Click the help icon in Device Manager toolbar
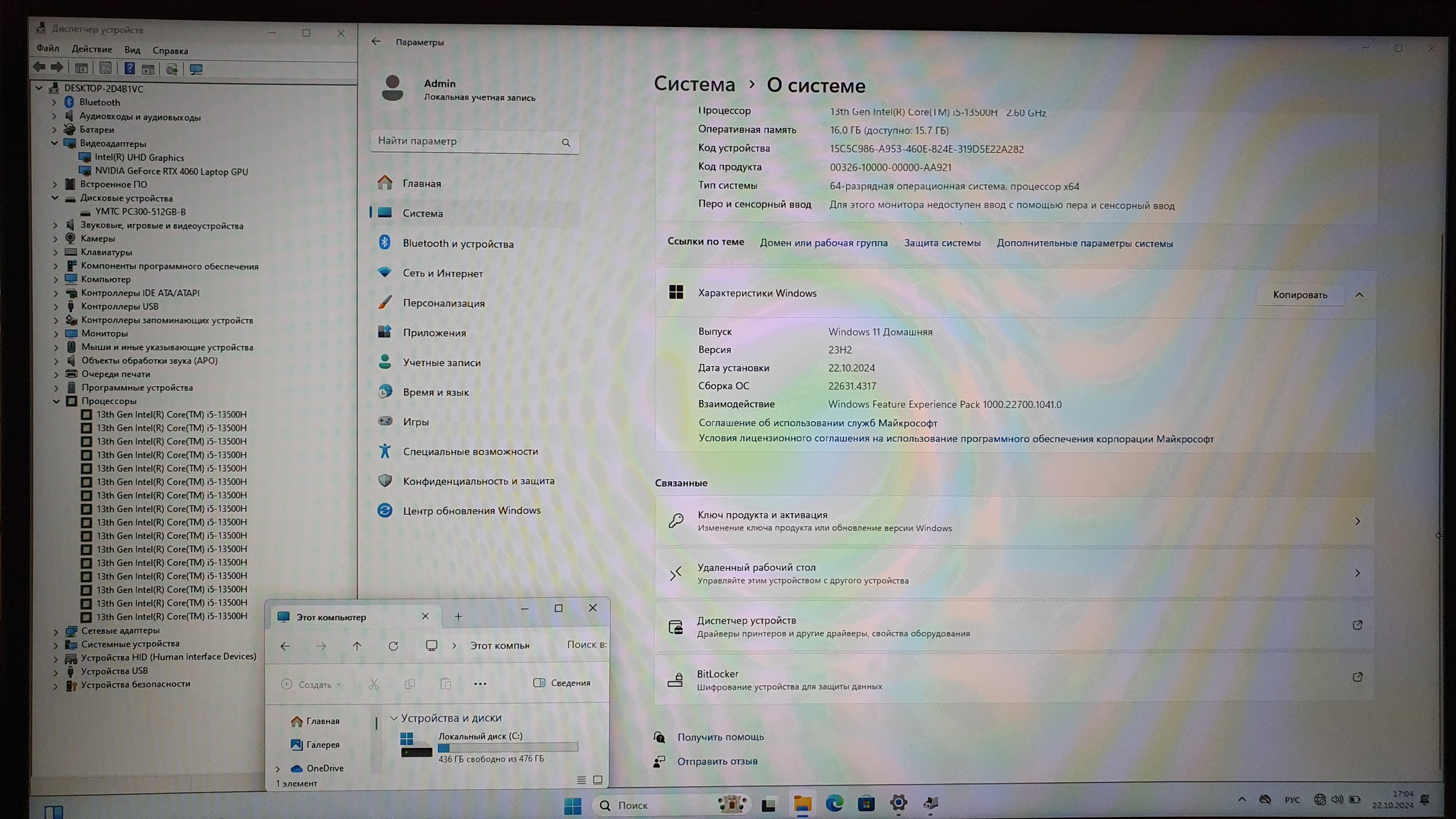1456x819 pixels. [x=129, y=68]
